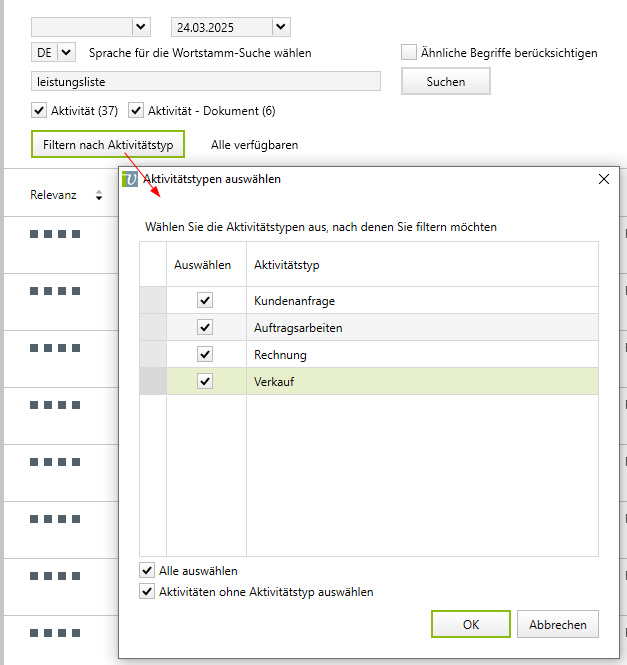Viewport: 627px width, 665px height.
Task: Uncheck the Aktivität (37) filter
Action: pos(40,110)
